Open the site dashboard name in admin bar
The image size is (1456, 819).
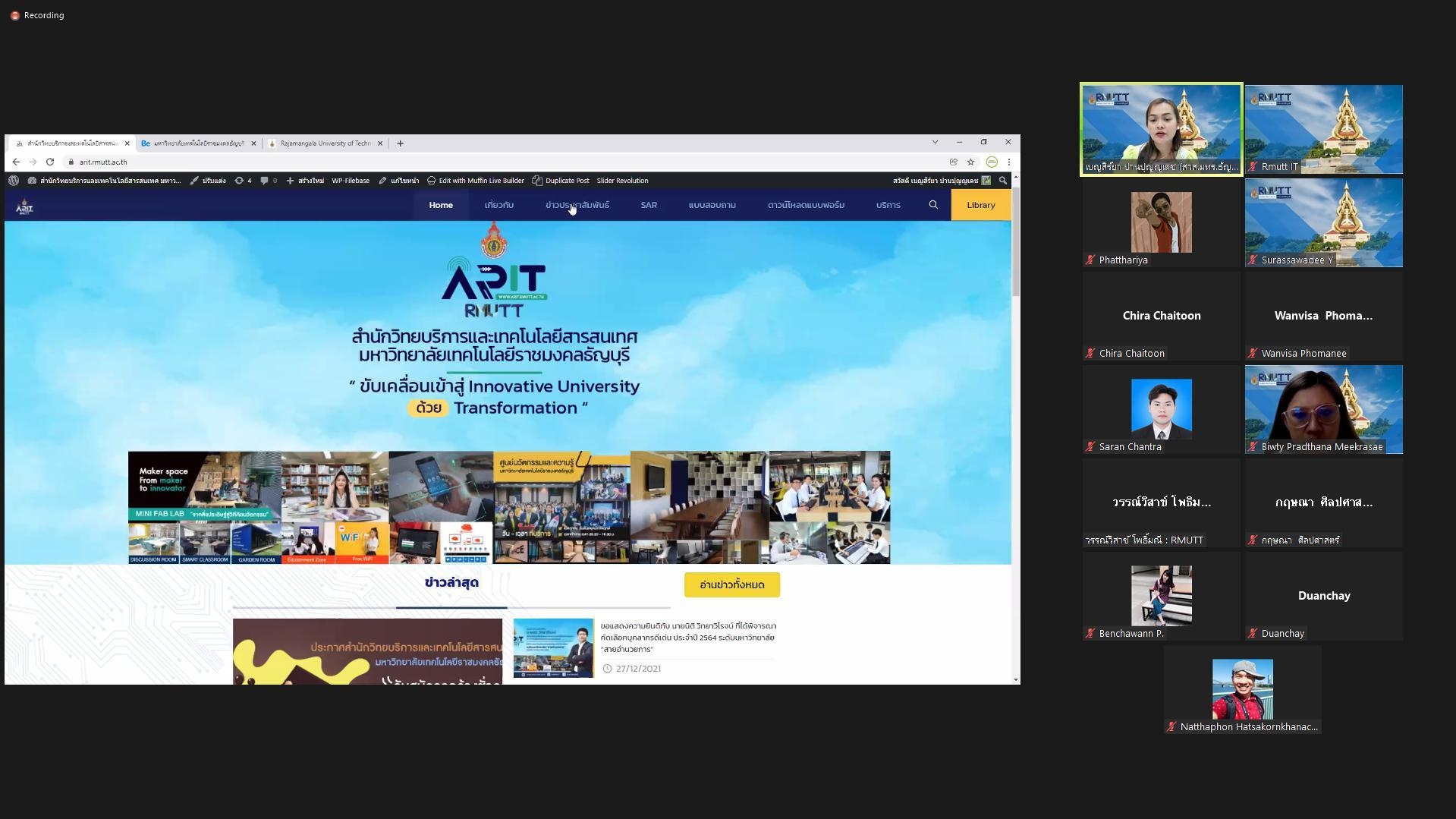[105, 181]
